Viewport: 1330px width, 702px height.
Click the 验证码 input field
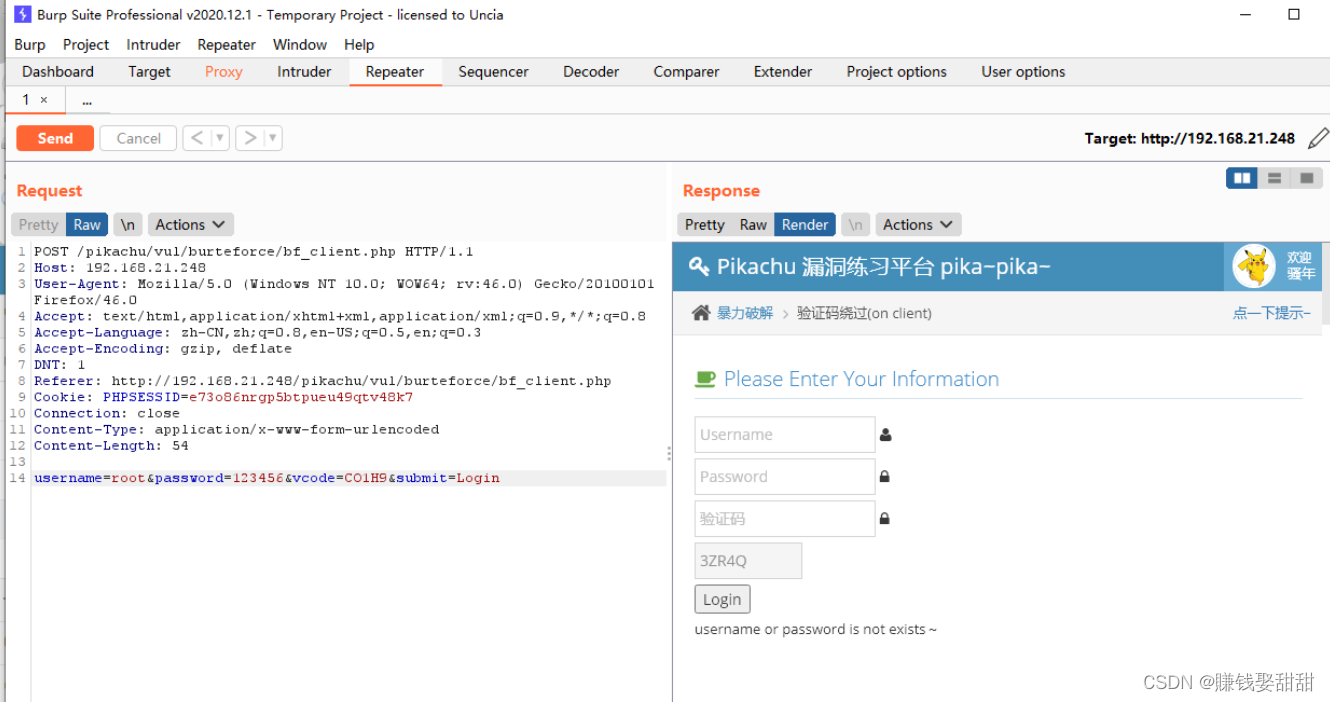pyautogui.click(x=785, y=519)
